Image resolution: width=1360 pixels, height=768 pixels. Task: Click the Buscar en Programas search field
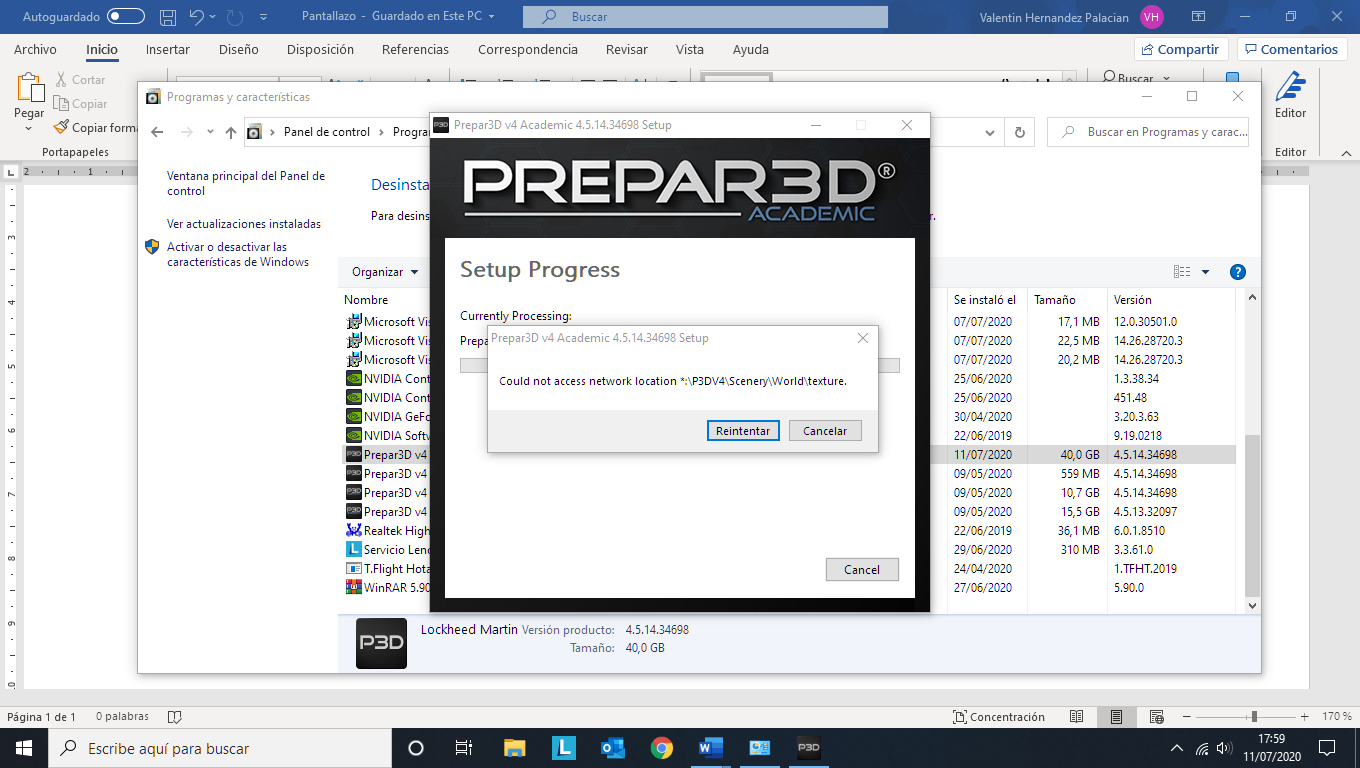tap(1148, 132)
